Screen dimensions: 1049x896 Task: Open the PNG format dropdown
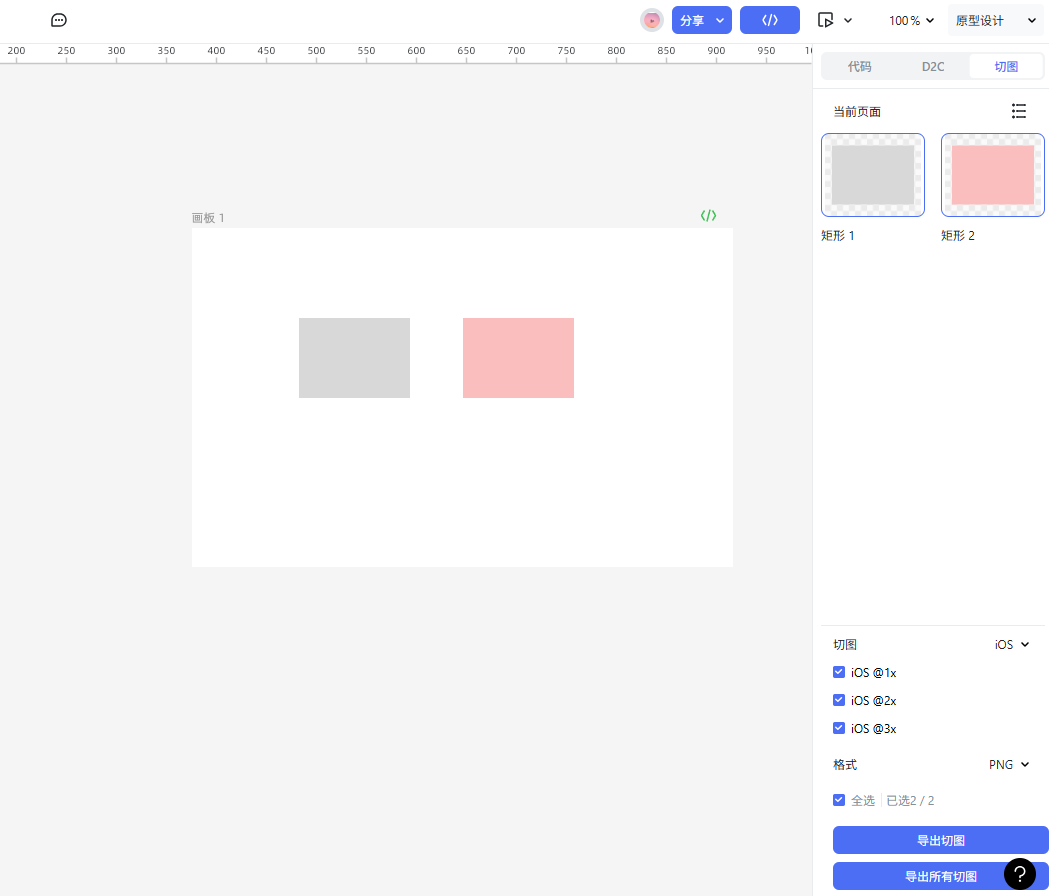[x=1008, y=764]
